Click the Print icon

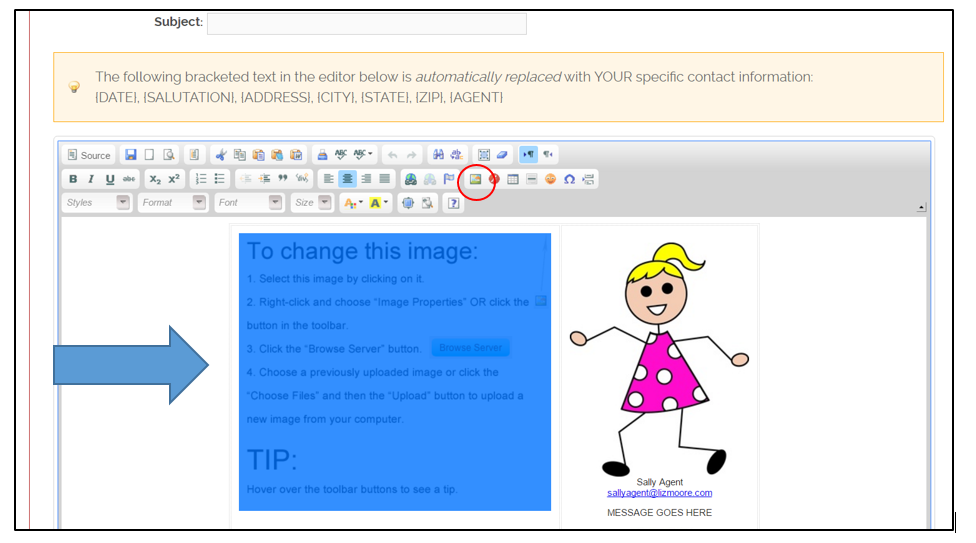click(322, 155)
